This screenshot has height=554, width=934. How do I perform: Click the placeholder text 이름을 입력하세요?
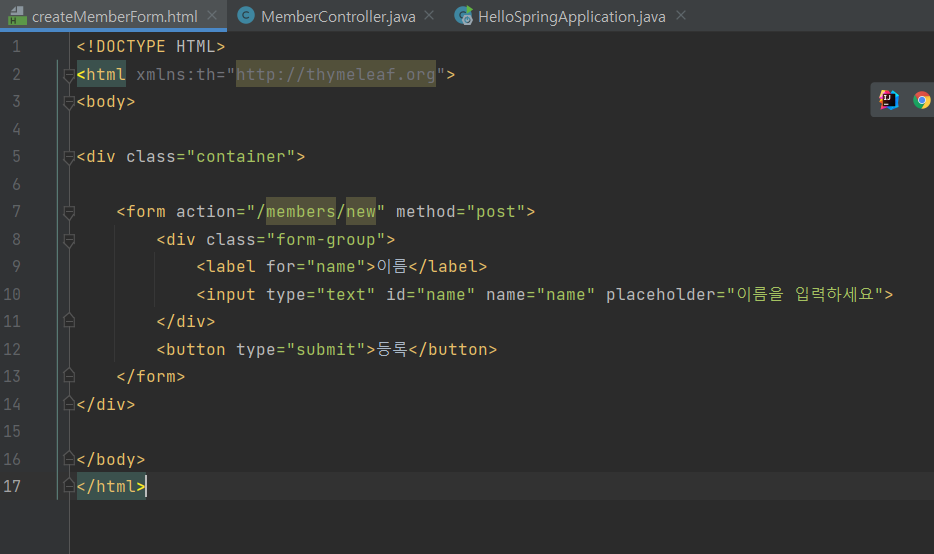pyautogui.click(x=805, y=294)
